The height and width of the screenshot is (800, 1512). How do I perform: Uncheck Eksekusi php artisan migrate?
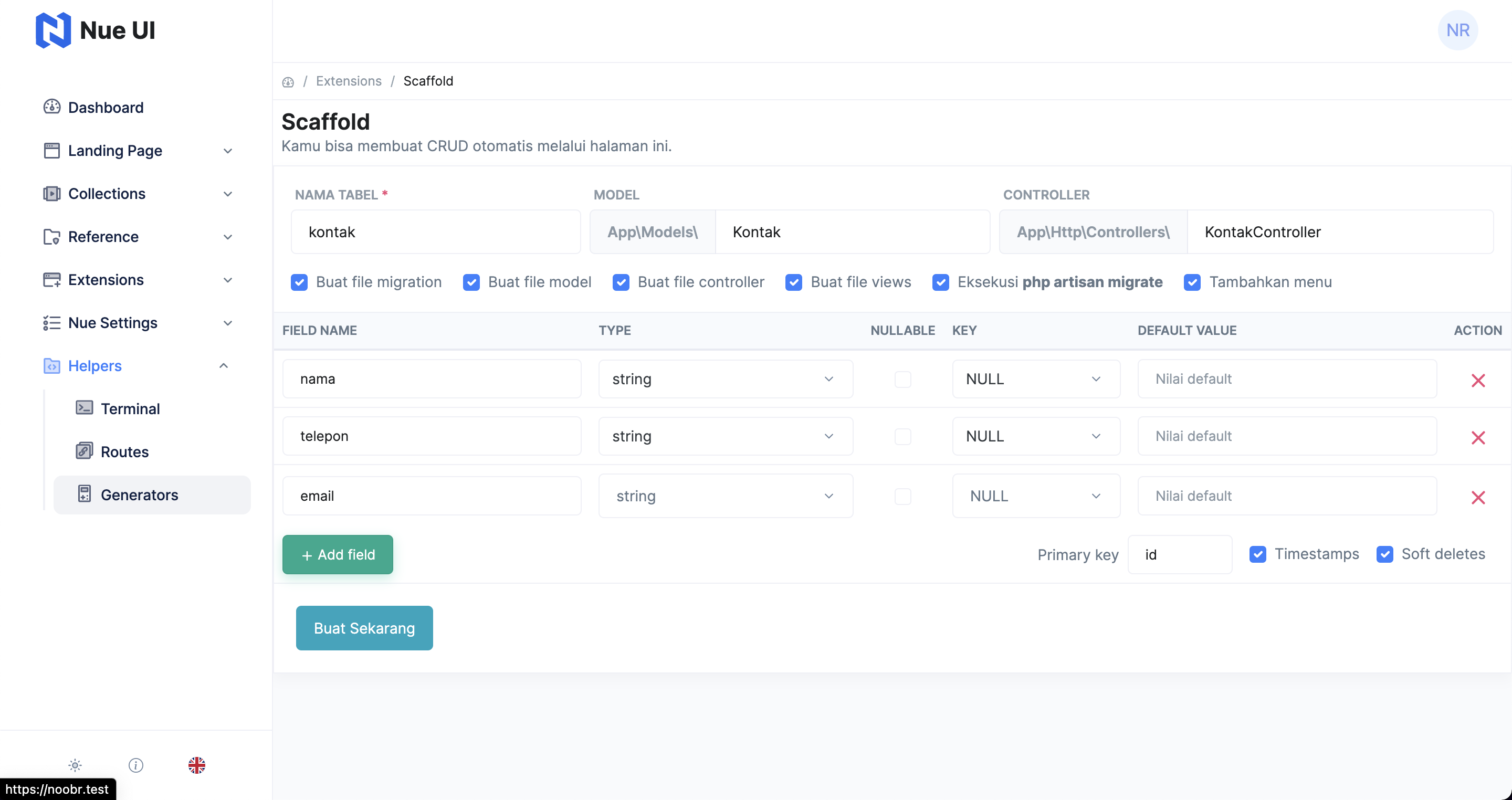(x=941, y=282)
